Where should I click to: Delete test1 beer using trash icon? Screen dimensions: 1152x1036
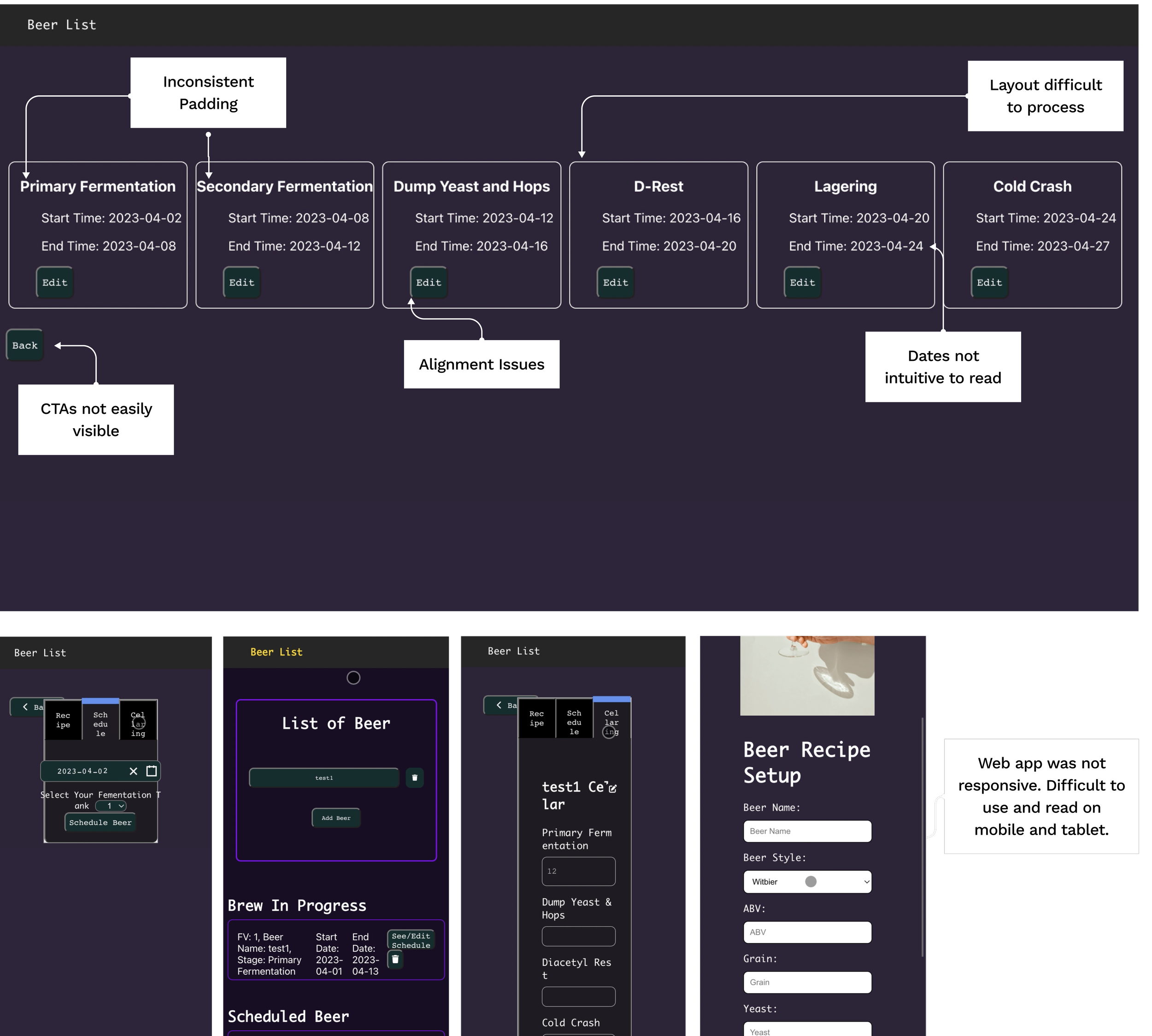(414, 777)
